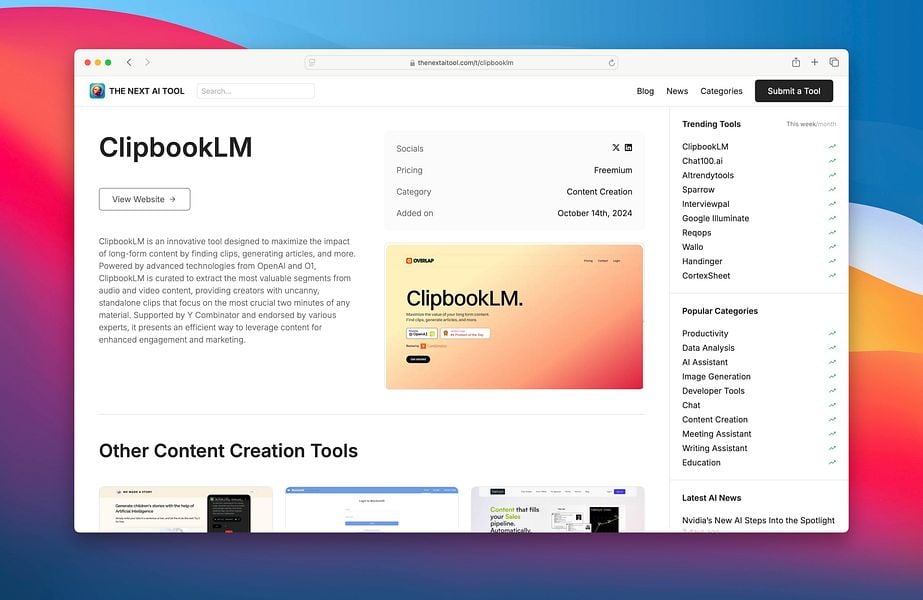Screen dimensions: 923x600
Task: Open Chat100.ai in Trending Tools
Action: (x=702, y=161)
